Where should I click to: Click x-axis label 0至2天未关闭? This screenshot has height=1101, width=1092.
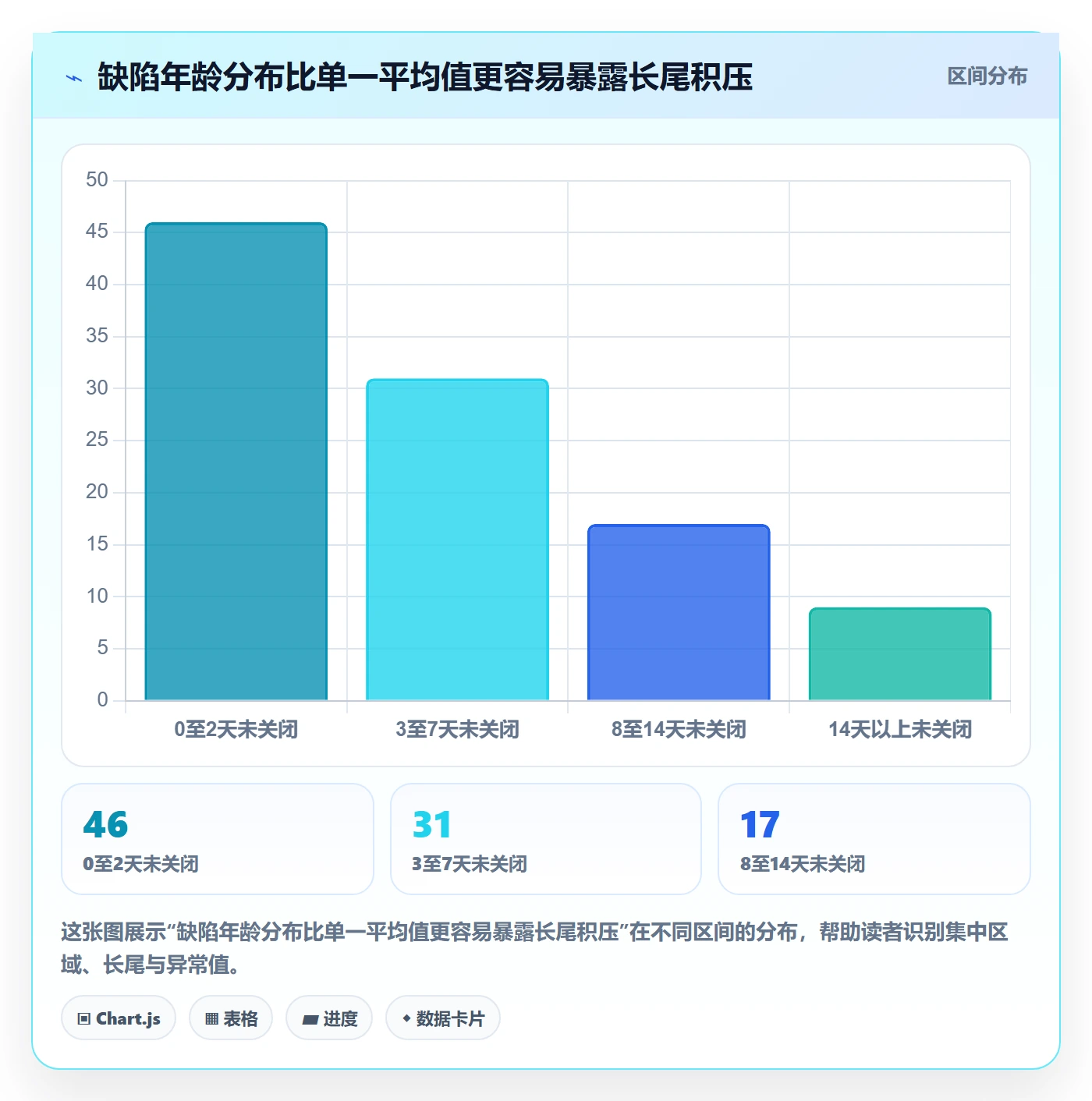236,730
